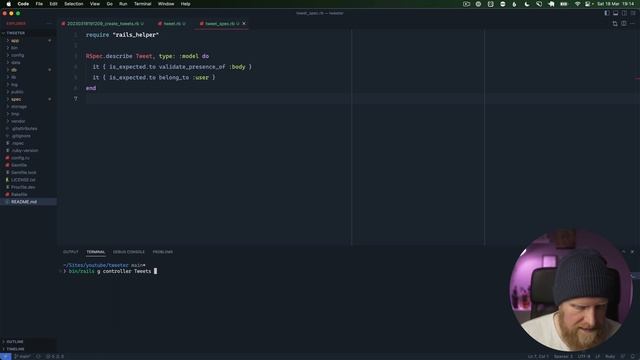
Task: Open the DEBUG CONSOLE panel tab
Action: [129, 252]
